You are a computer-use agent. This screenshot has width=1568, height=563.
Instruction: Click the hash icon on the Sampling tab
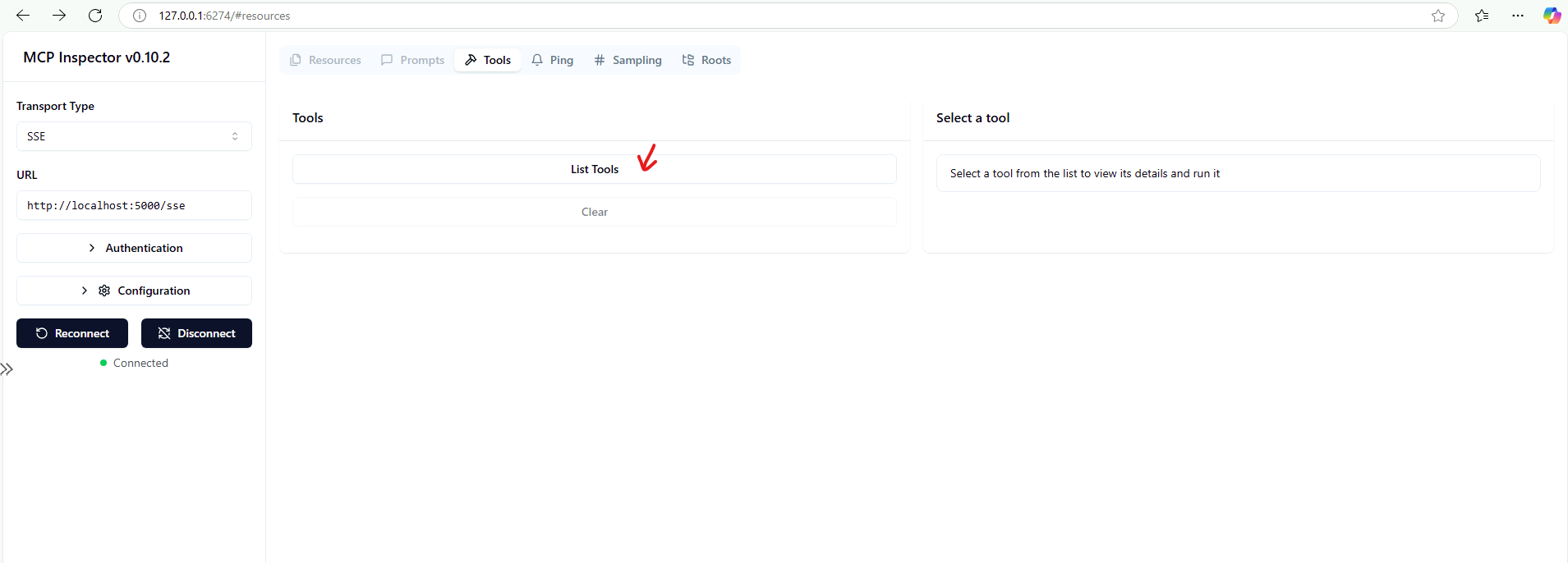(600, 60)
